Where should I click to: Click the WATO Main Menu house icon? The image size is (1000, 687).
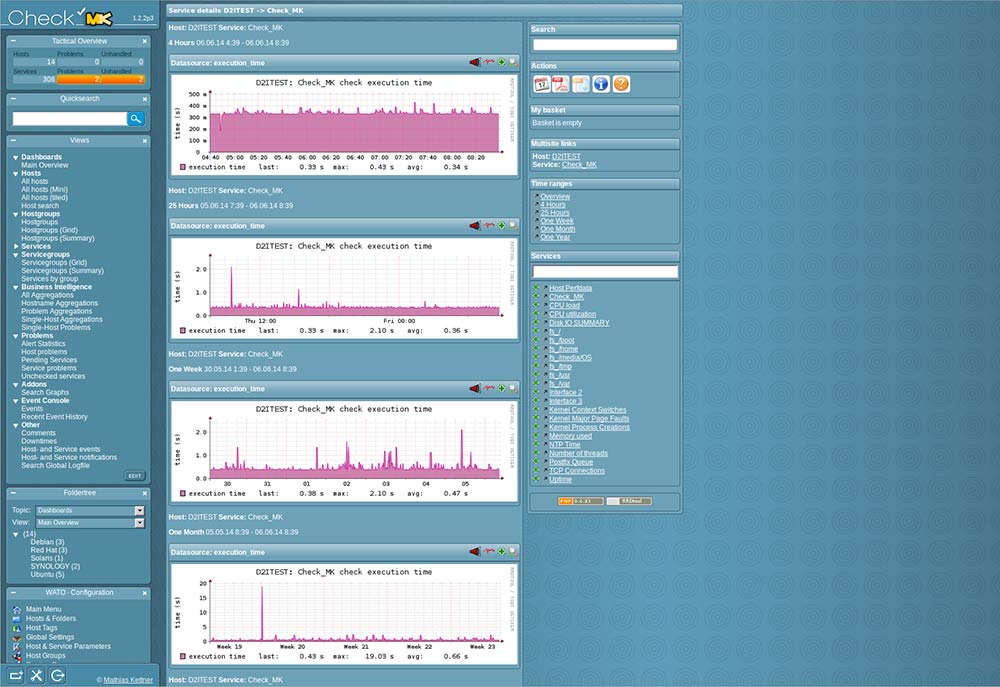click(x=17, y=610)
